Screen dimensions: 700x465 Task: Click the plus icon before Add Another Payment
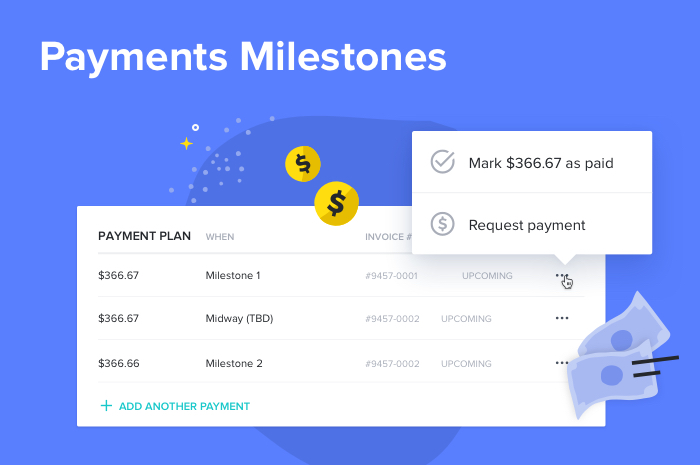point(106,406)
